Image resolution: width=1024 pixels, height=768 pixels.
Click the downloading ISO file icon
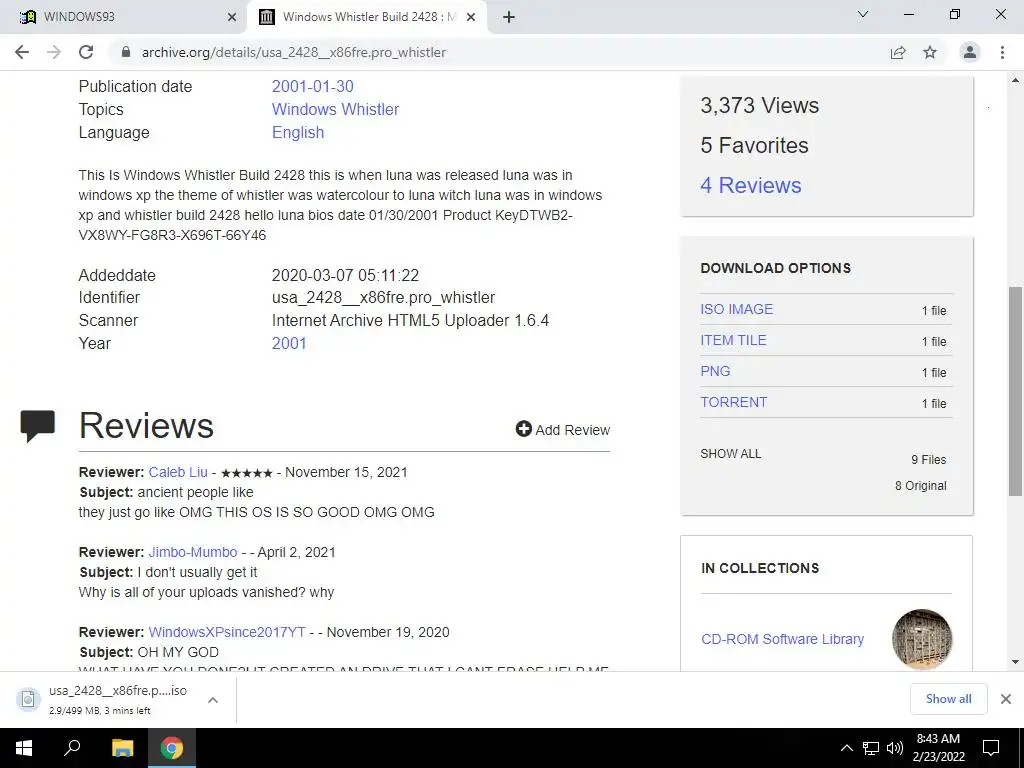28,699
